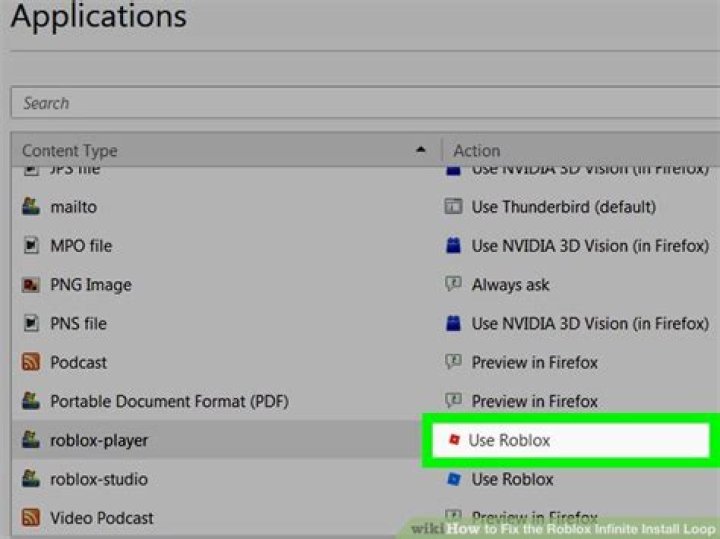Click the Video Podcast RSS icon
Viewport: 720px width, 539px height.
pos(30,518)
